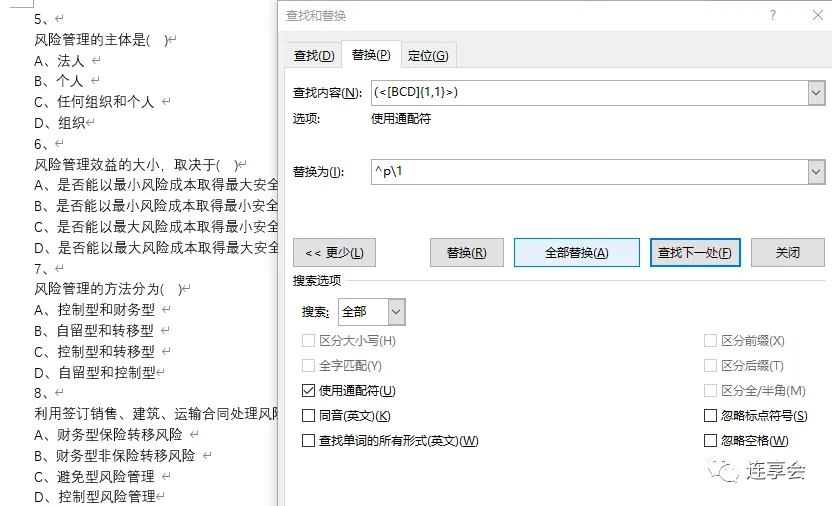Open the 搜索 direction dropdown showing 全部
The height and width of the screenshot is (506, 832).
tap(372, 312)
